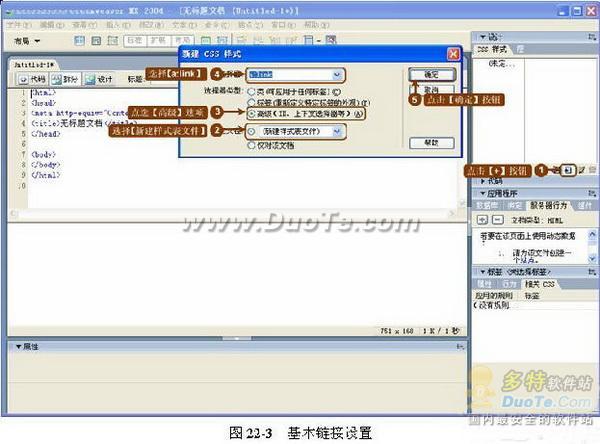Click the Help button in CSS dialog
Screen dimensions: 600x444
point(431,143)
